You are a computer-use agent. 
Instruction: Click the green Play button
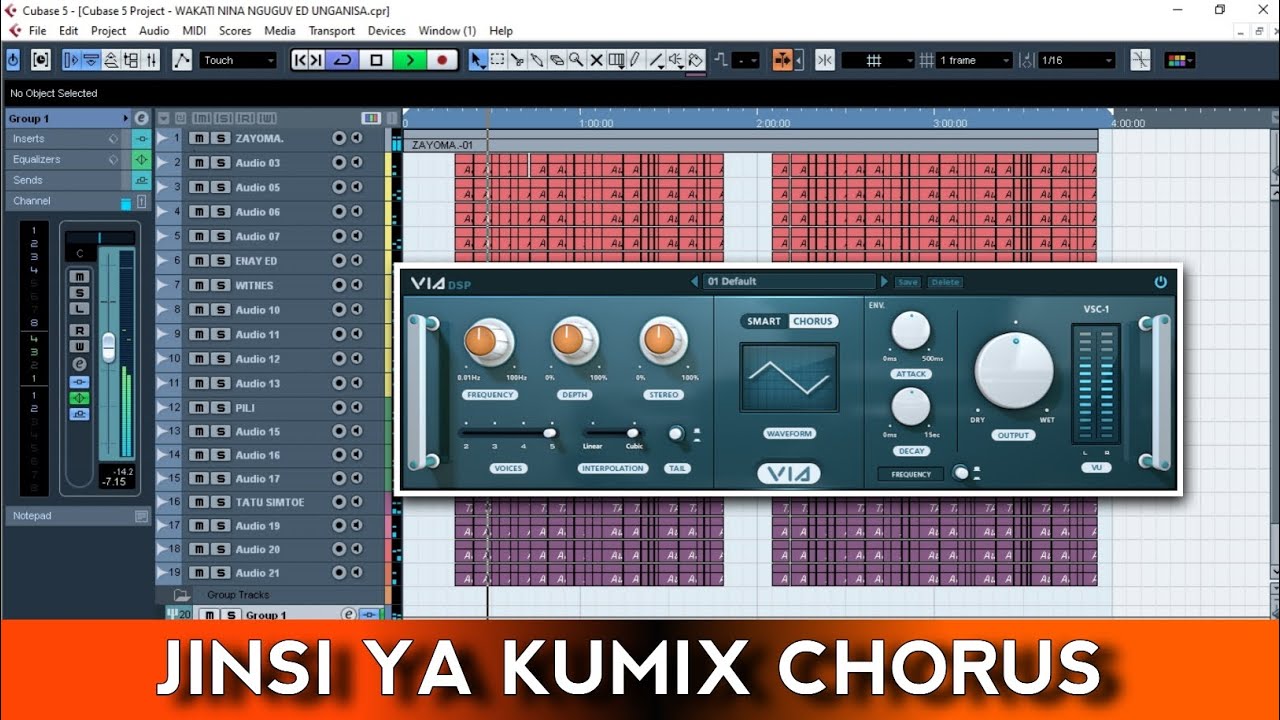coord(409,60)
